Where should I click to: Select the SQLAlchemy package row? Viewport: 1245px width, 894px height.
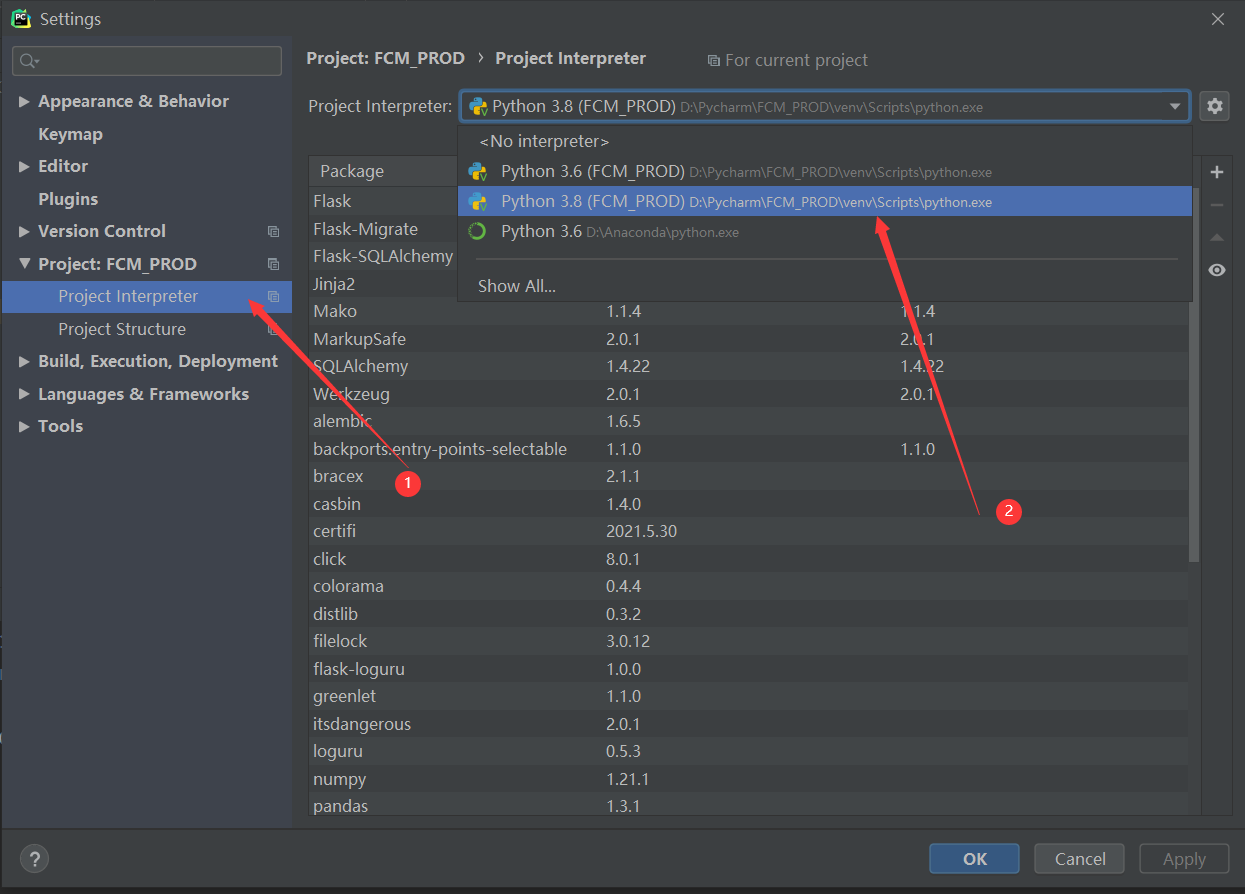pyautogui.click(x=748, y=366)
